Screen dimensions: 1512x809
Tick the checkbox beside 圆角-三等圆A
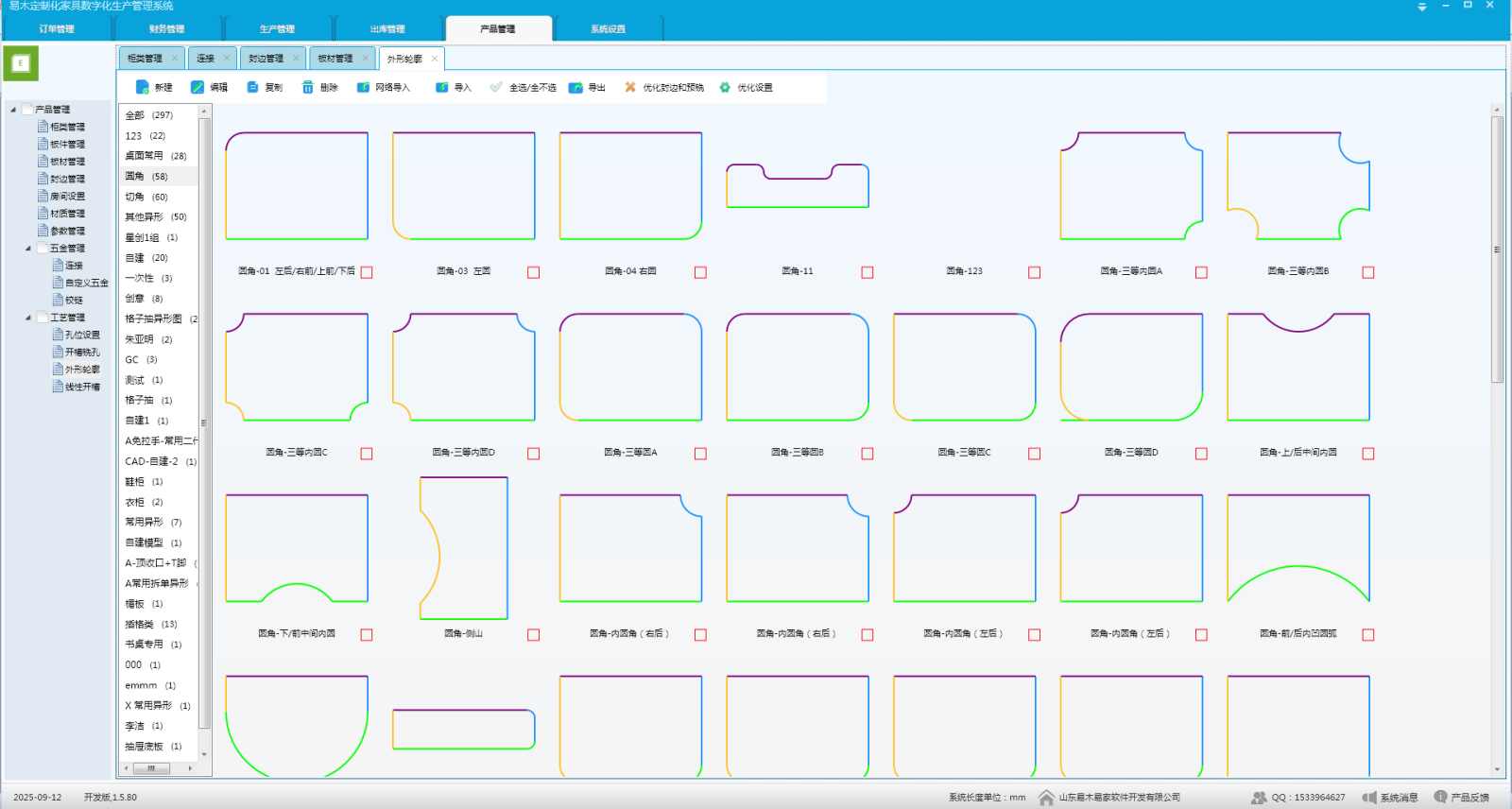point(700,454)
